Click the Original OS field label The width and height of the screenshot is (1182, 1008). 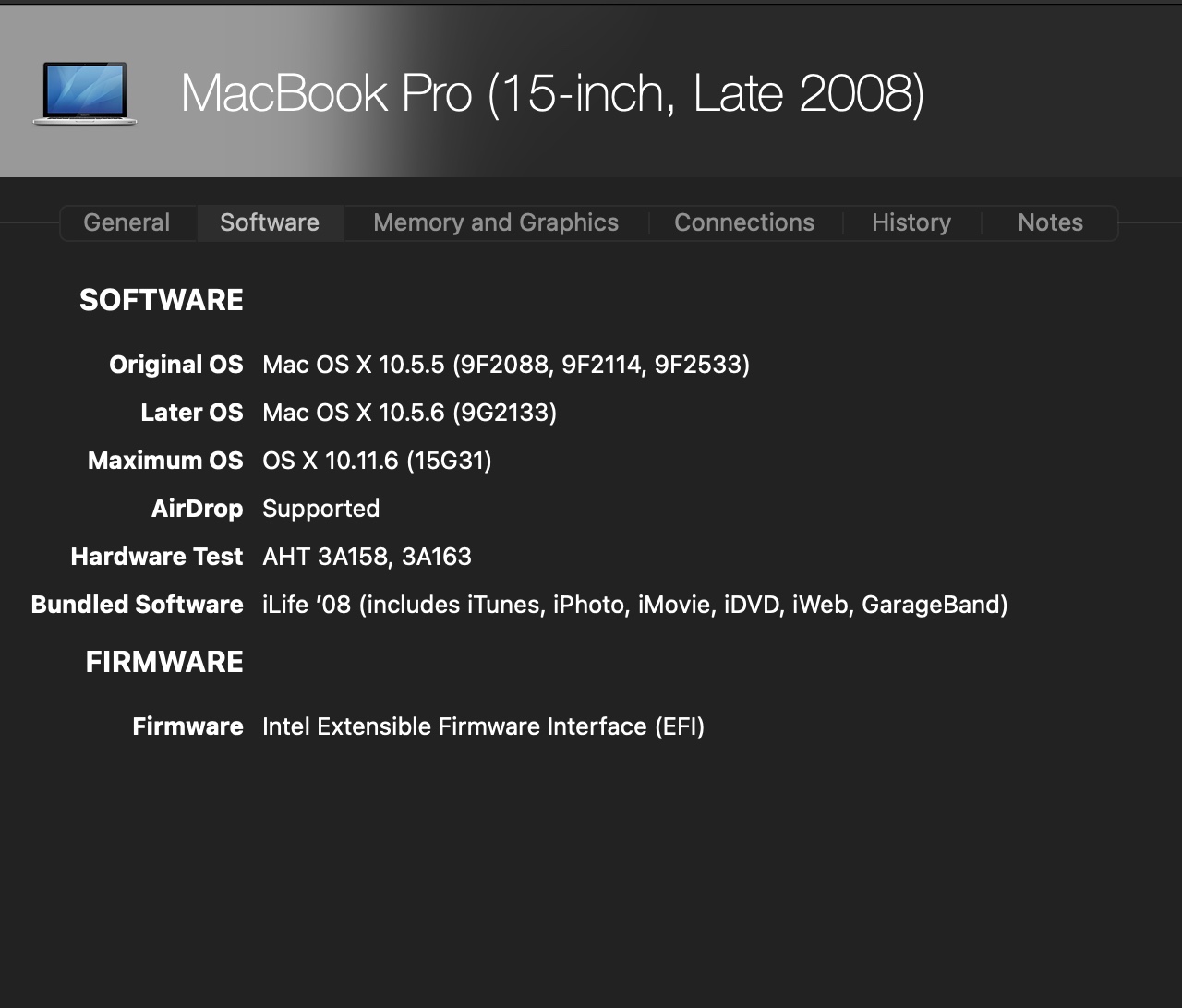(x=176, y=365)
